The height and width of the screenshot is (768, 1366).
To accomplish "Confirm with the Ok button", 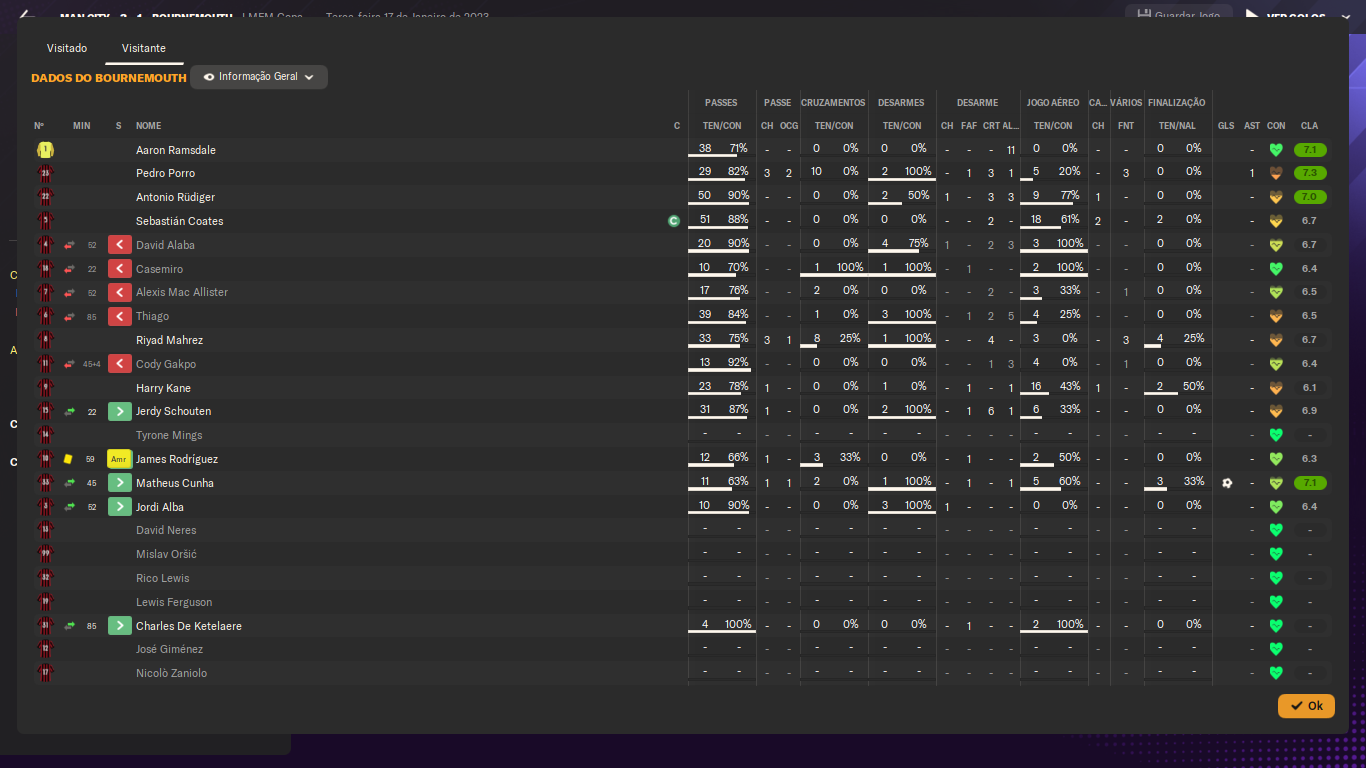I will point(1306,706).
